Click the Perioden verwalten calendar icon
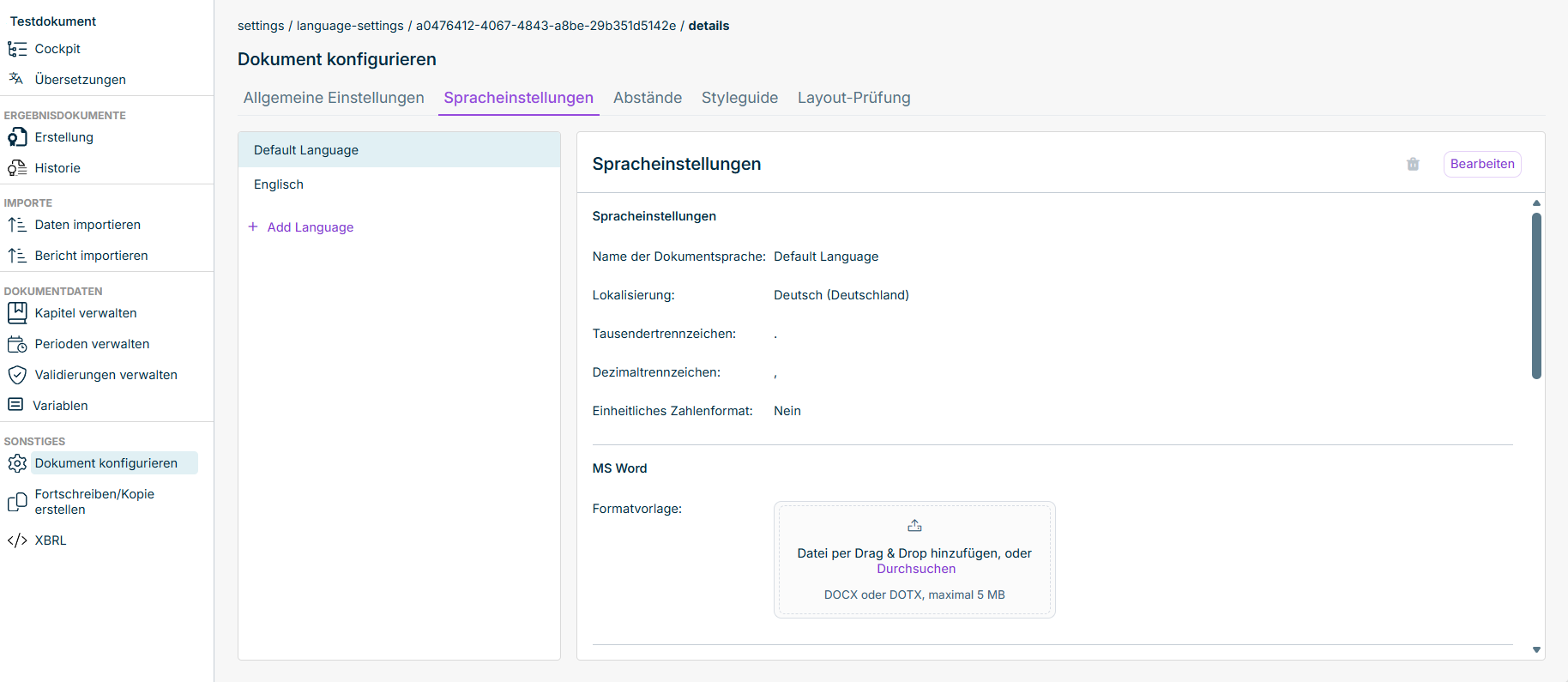Viewport: 1568px width, 682px height. coord(17,344)
